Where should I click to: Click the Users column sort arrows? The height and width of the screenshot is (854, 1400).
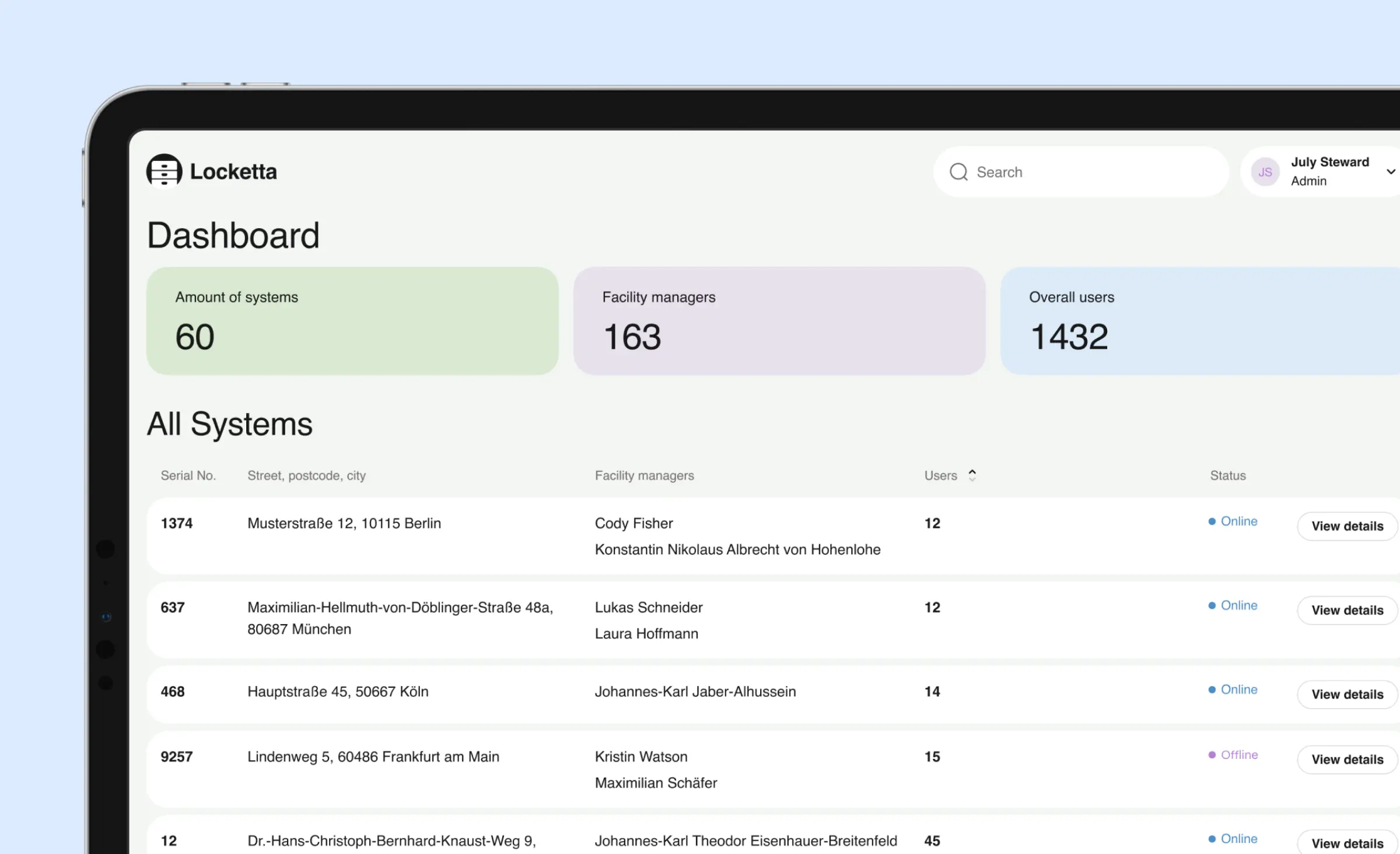[972, 475]
